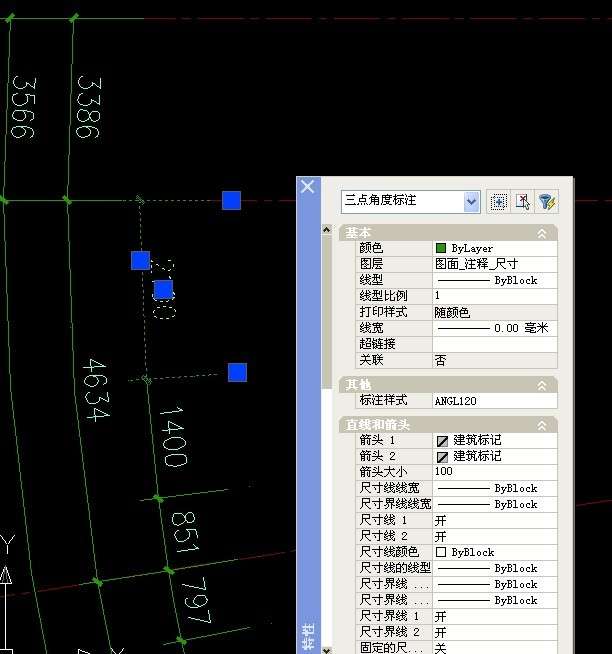Image resolution: width=612 pixels, height=654 pixels.
Task: Click the 尺寸线颜色 property label
Action: click(x=389, y=552)
